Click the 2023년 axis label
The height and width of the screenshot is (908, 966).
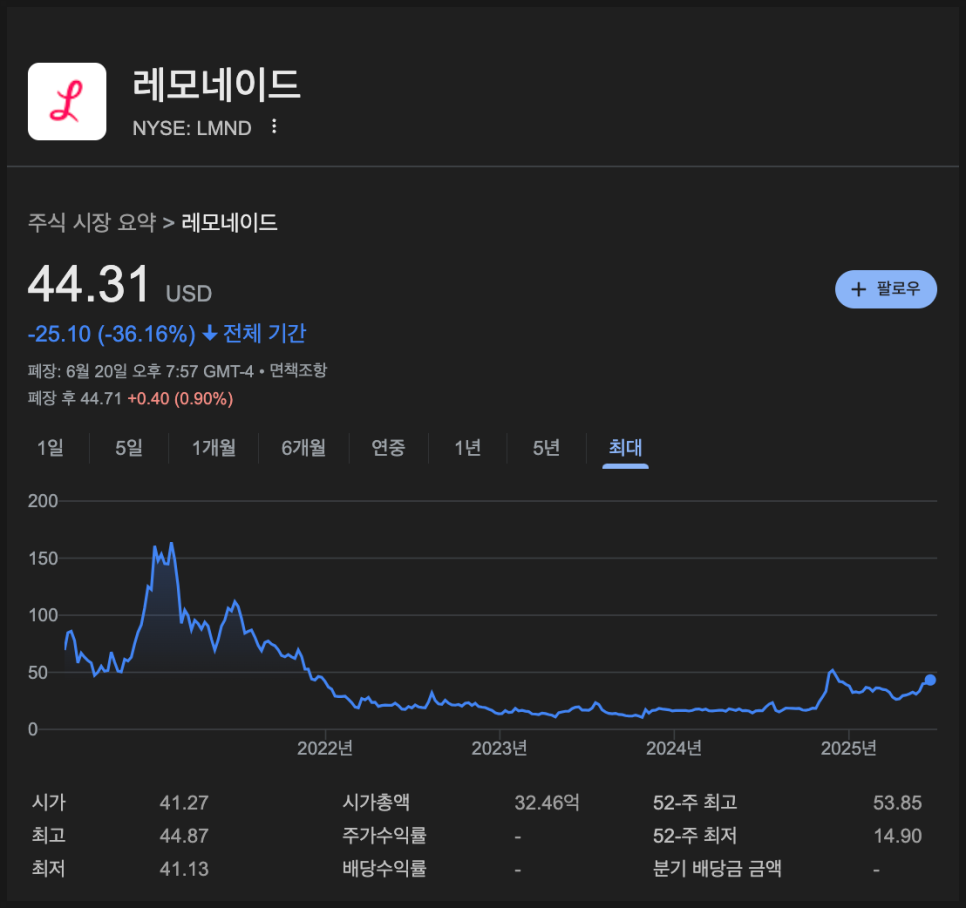[499, 748]
